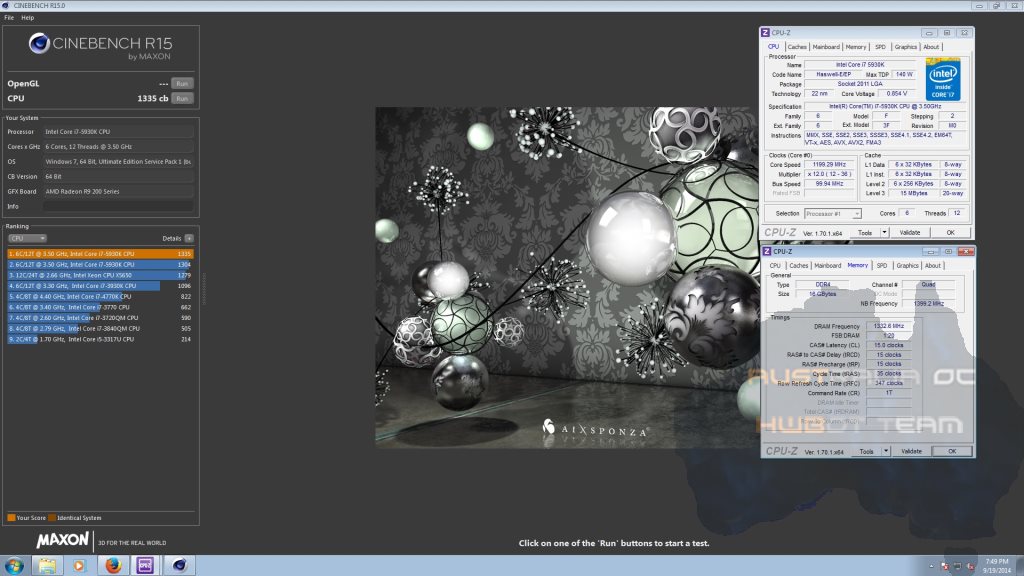
Task: Switch to CPU-Z taskbar icon
Action: click(145, 565)
